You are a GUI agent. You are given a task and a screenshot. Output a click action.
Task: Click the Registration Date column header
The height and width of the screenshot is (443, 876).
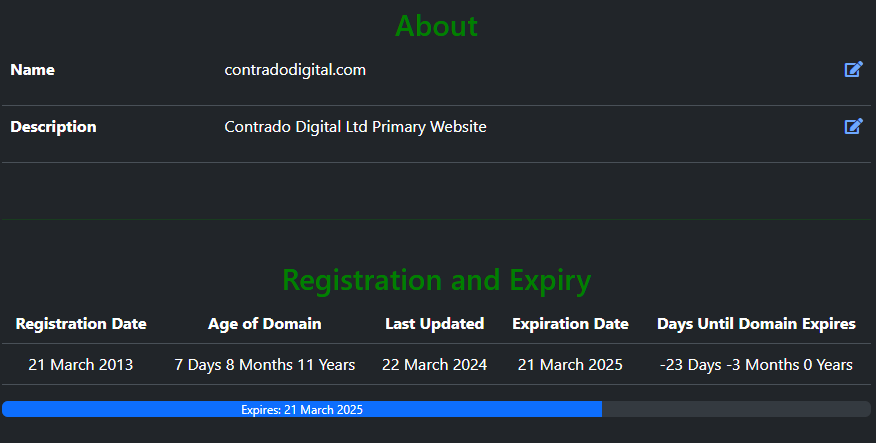point(81,324)
